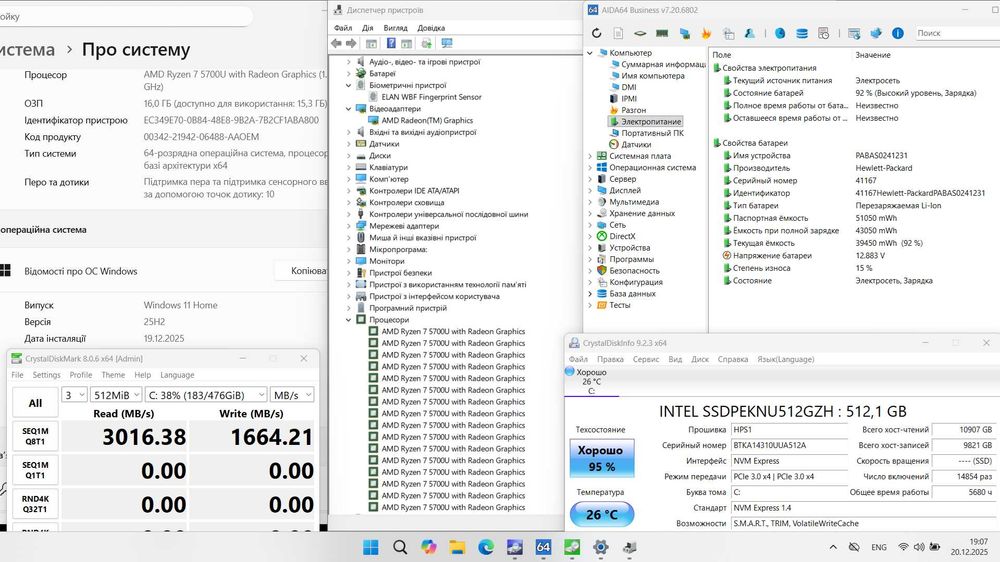
Task: Switch to AIDA64 taskbar icon
Action: pos(543,547)
